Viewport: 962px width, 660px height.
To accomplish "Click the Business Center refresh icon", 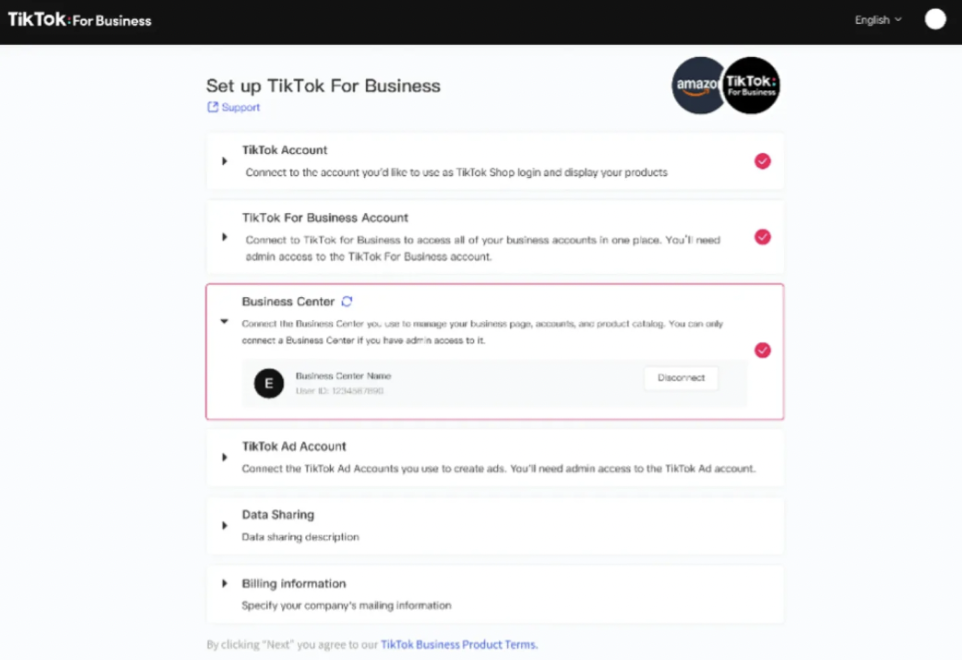I will (347, 301).
